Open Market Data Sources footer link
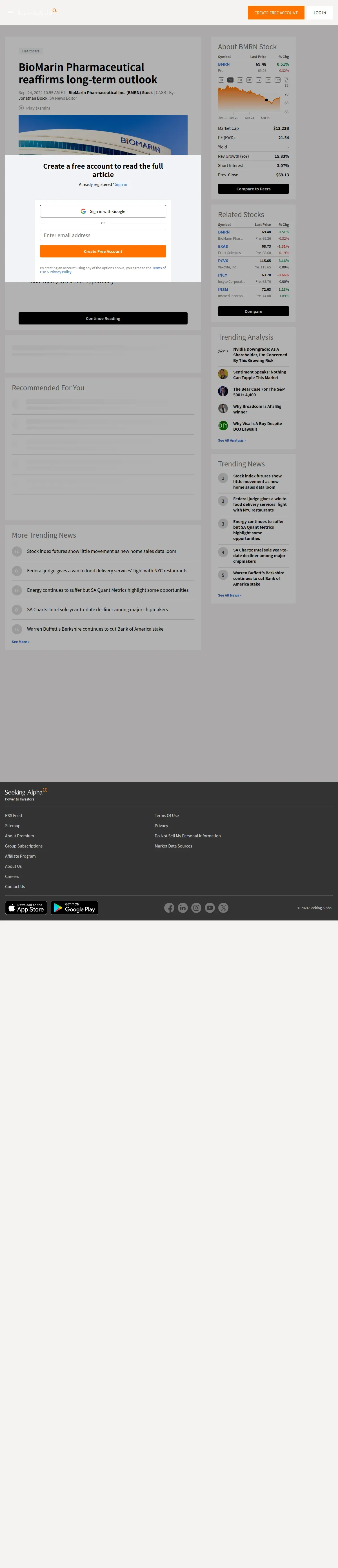Screen dimensions: 338x1568 pyautogui.click(x=174, y=846)
